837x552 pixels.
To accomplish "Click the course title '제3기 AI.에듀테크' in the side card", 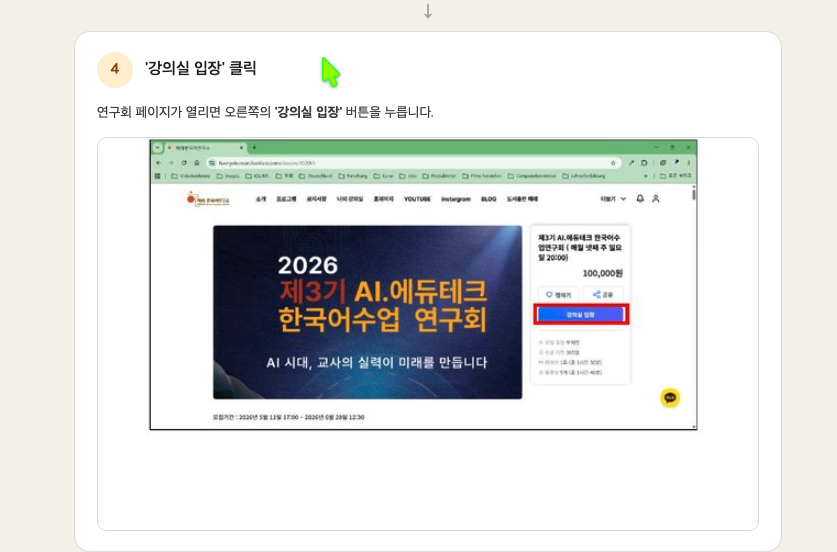I will tap(580, 247).
